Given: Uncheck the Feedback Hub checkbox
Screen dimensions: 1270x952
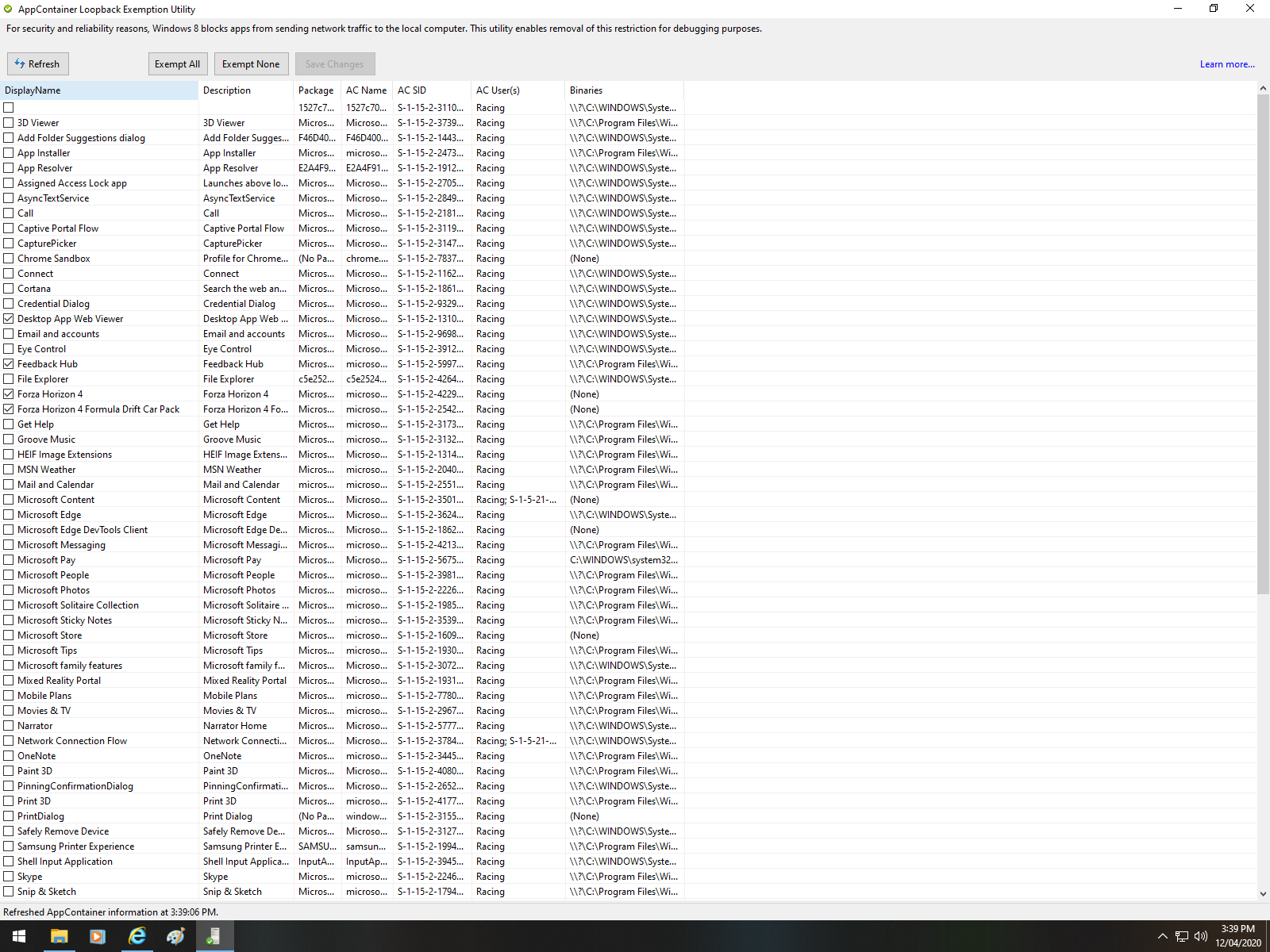Looking at the screenshot, I should point(9,364).
